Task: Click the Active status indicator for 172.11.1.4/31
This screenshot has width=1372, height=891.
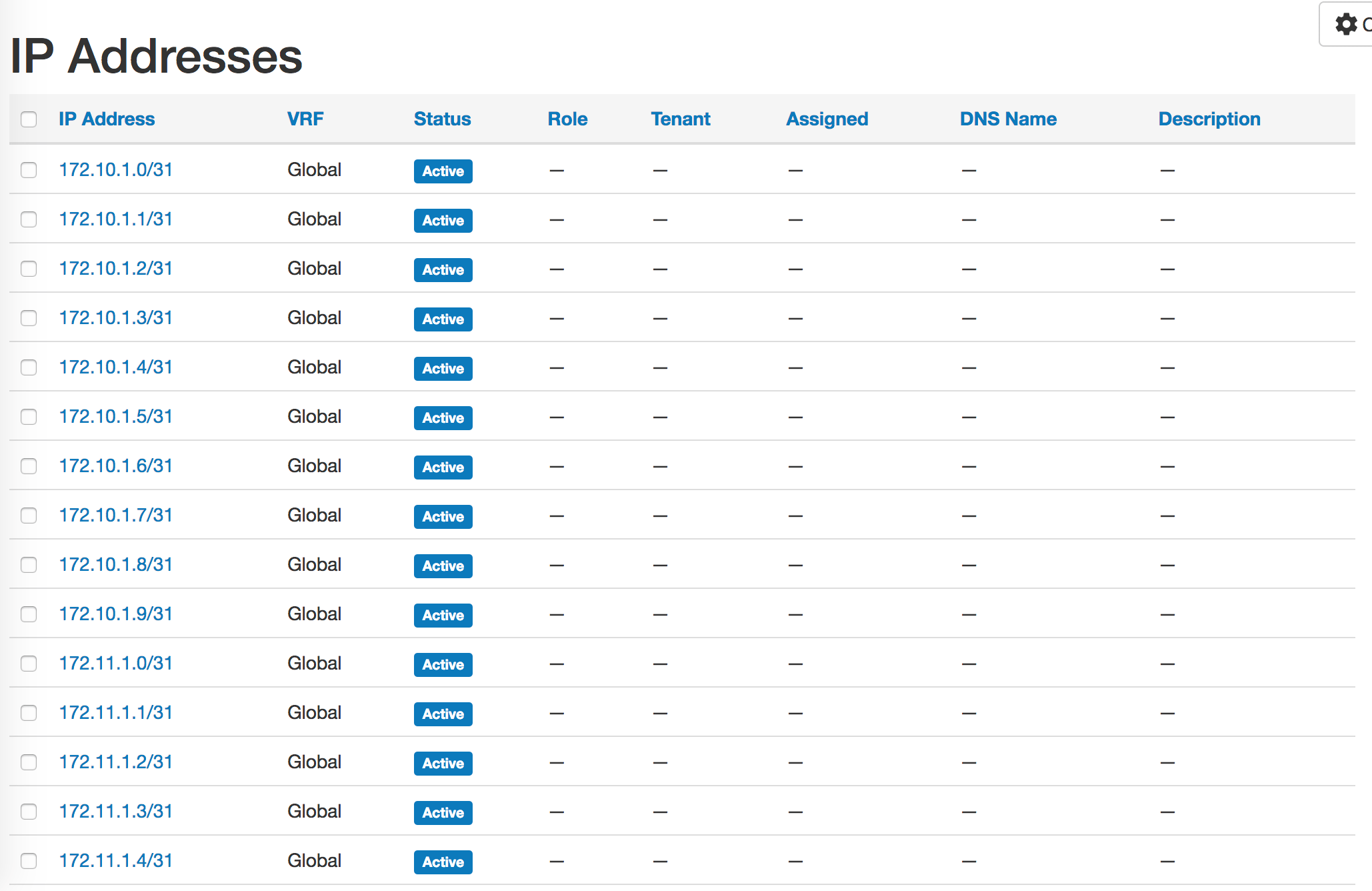Action: [x=443, y=862]
